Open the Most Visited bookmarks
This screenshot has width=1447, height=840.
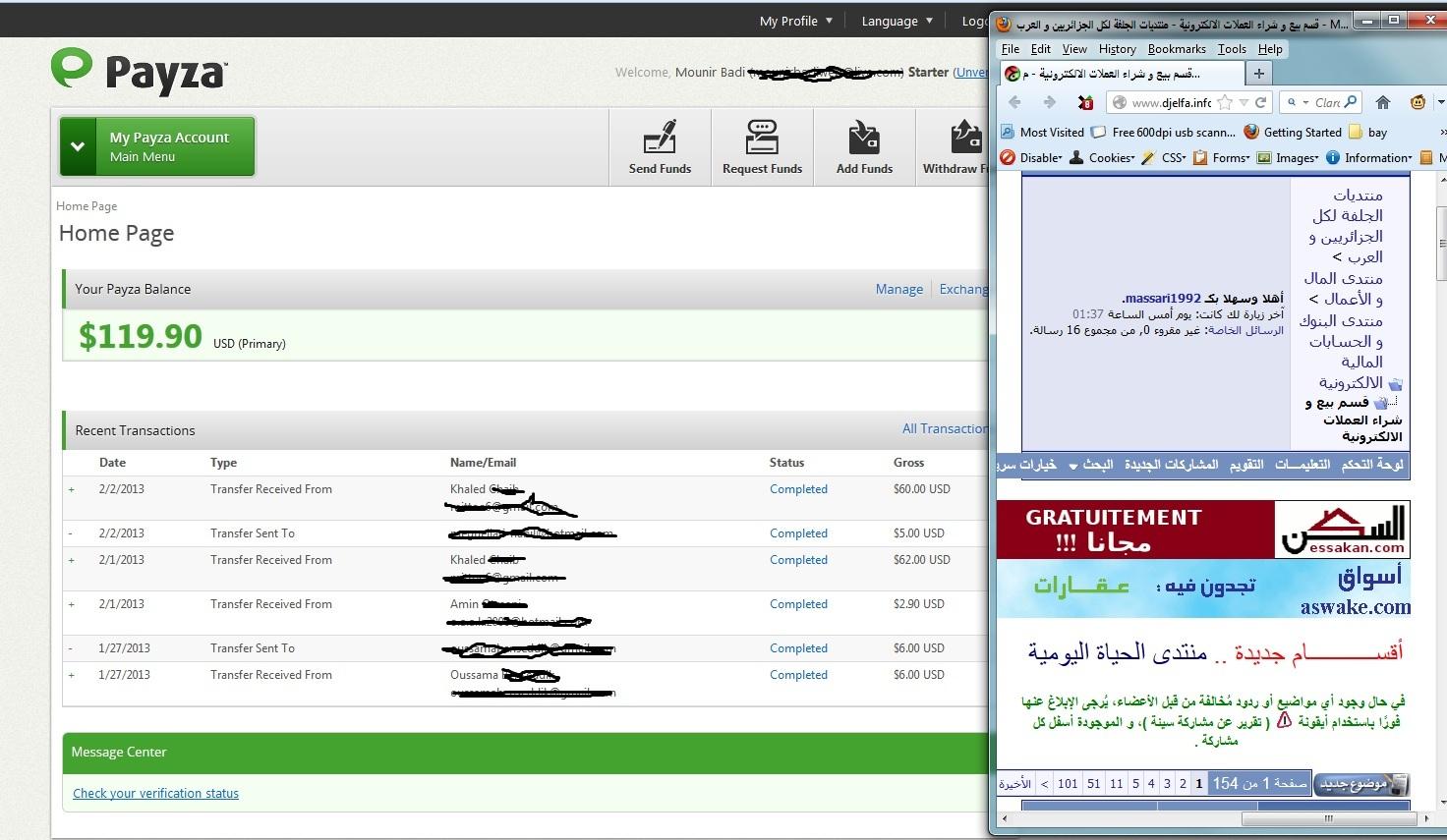click(1043, 132)
